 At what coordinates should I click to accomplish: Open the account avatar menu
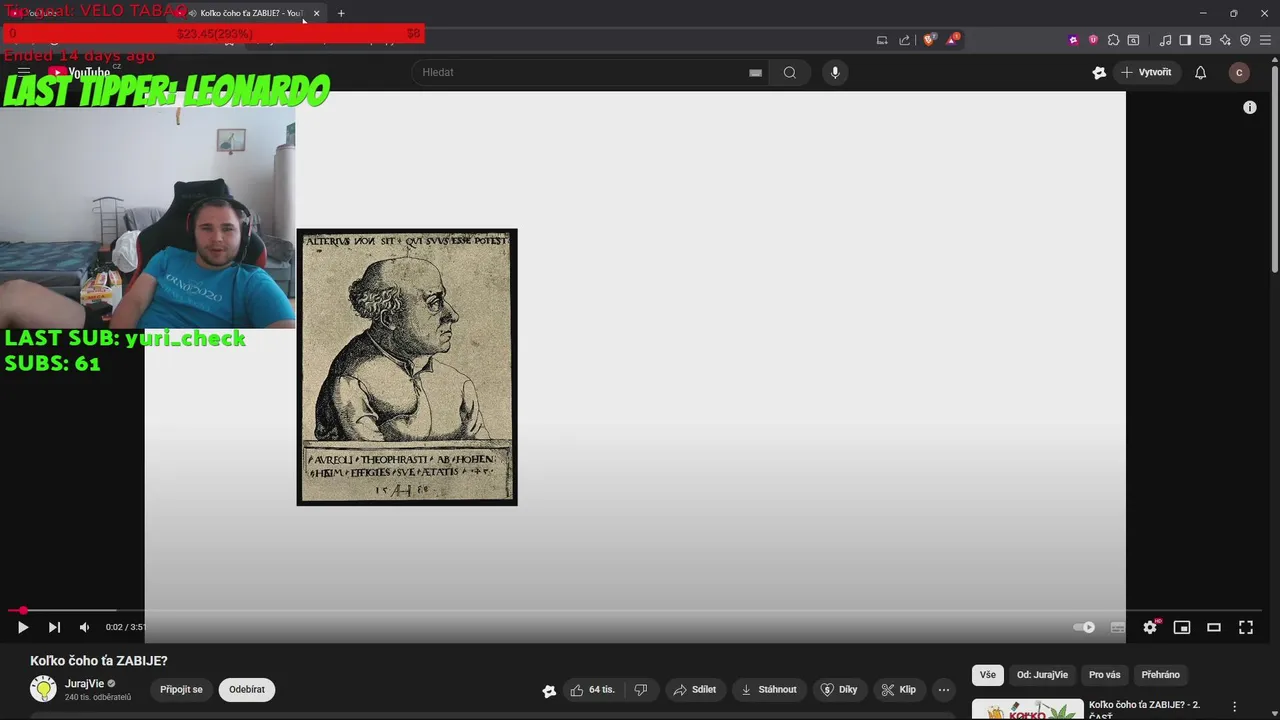pyautogui.click(x=1239, y=72)
